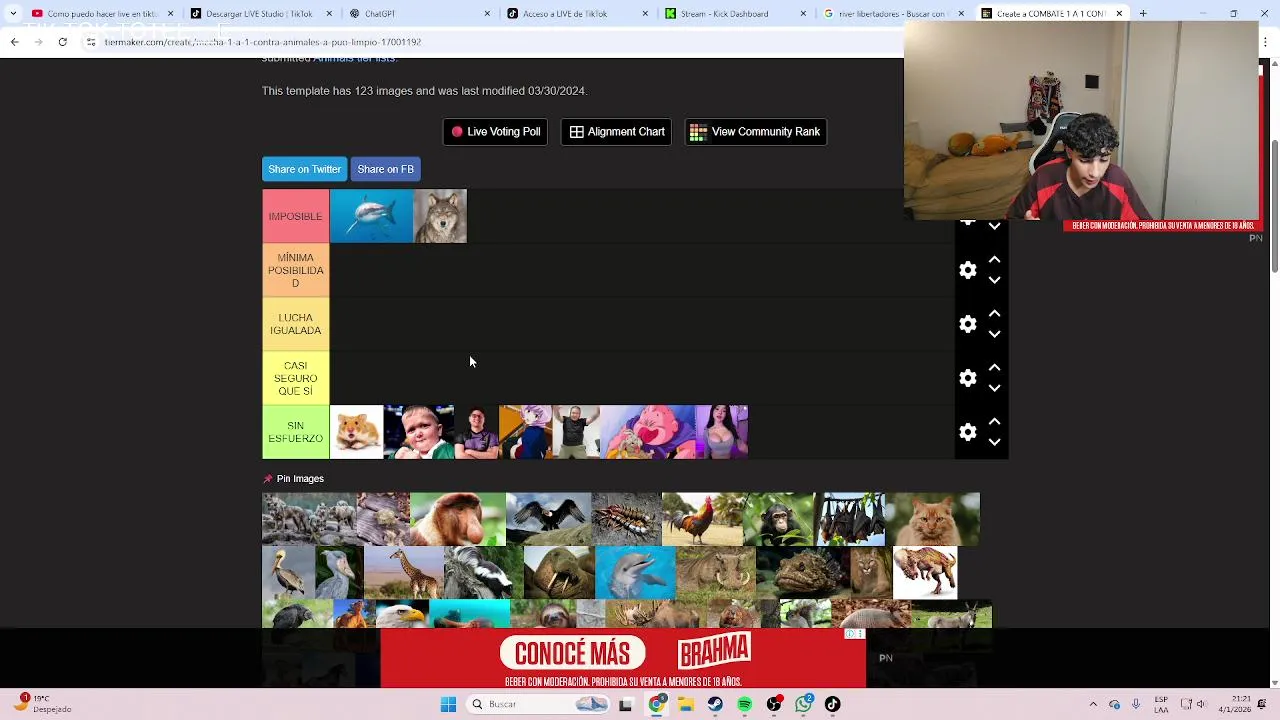Pick the orange cat image in the pool
The width and height of the screenshot is (1280, 720).
point(932,519)
